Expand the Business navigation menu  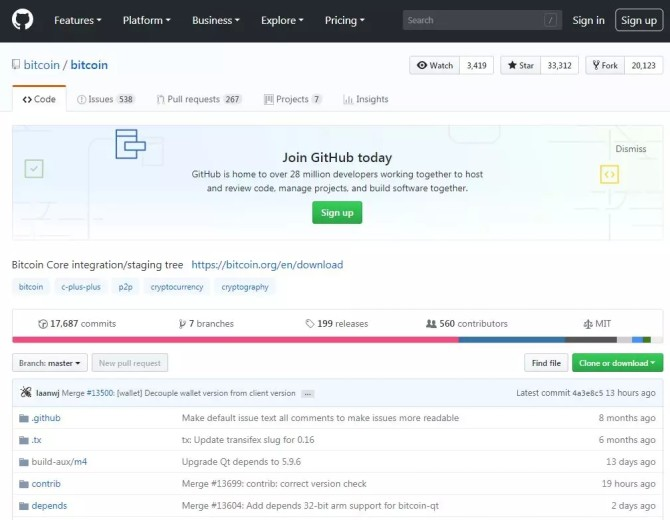click(216, 20)
